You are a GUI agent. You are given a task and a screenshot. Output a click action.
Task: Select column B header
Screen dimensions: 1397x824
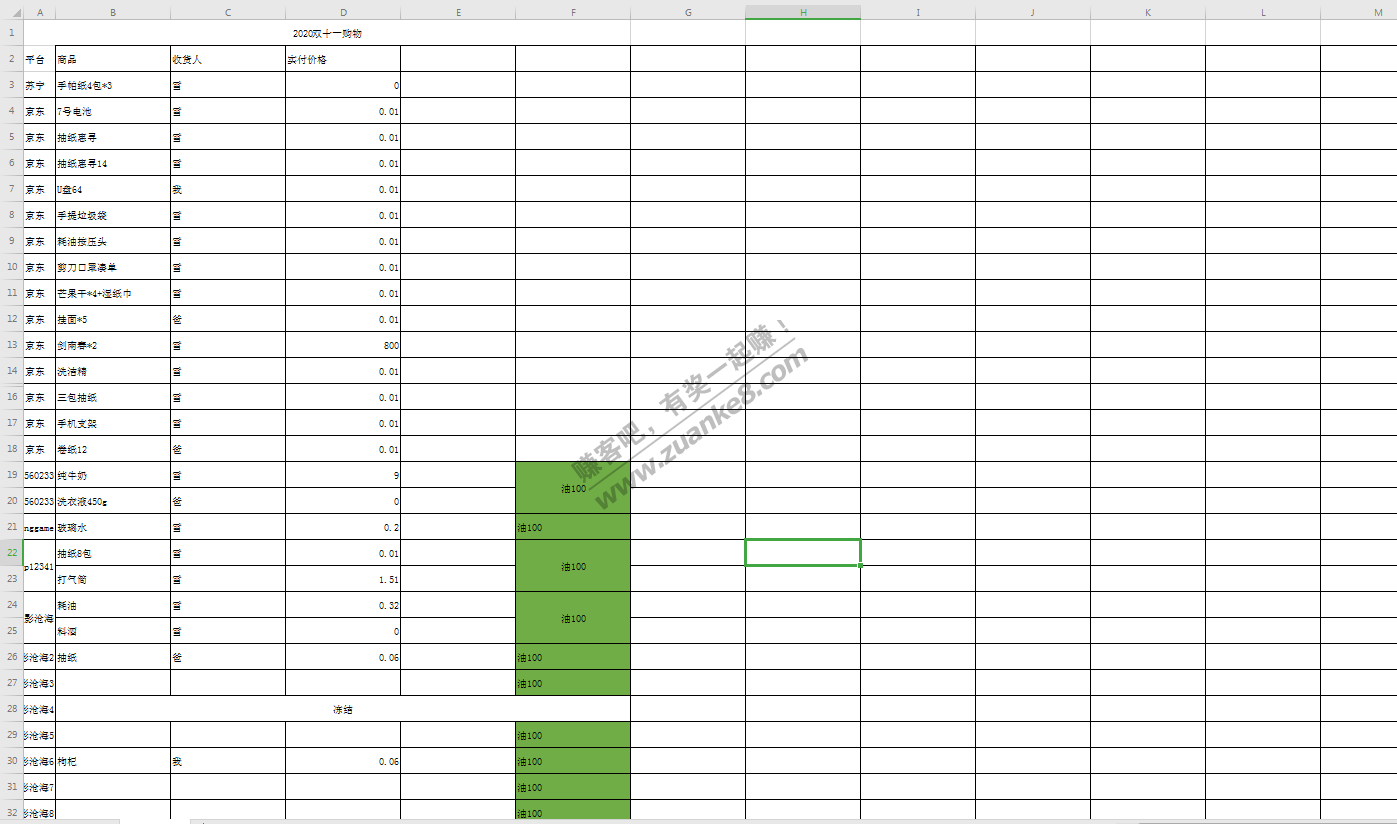113,11
